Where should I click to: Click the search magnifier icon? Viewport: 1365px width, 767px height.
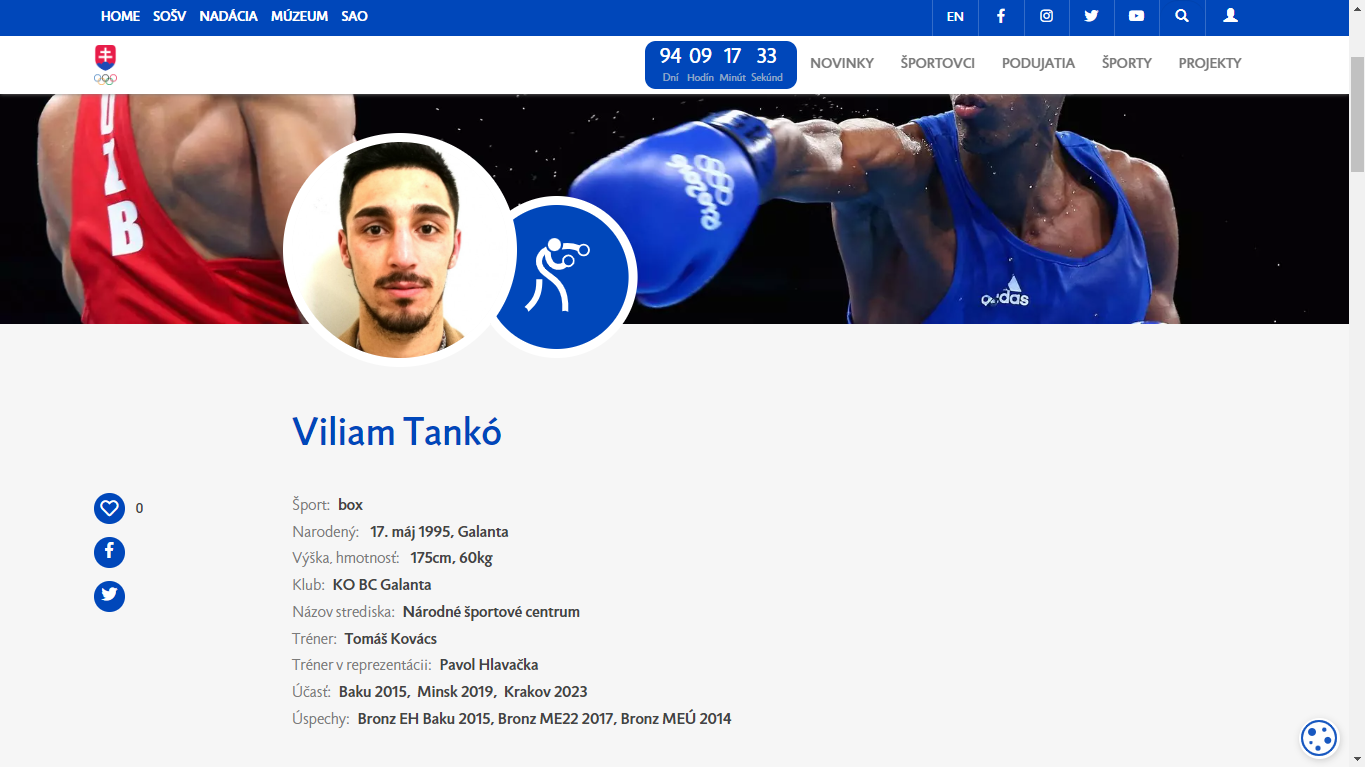click(x=1182, y=16)
